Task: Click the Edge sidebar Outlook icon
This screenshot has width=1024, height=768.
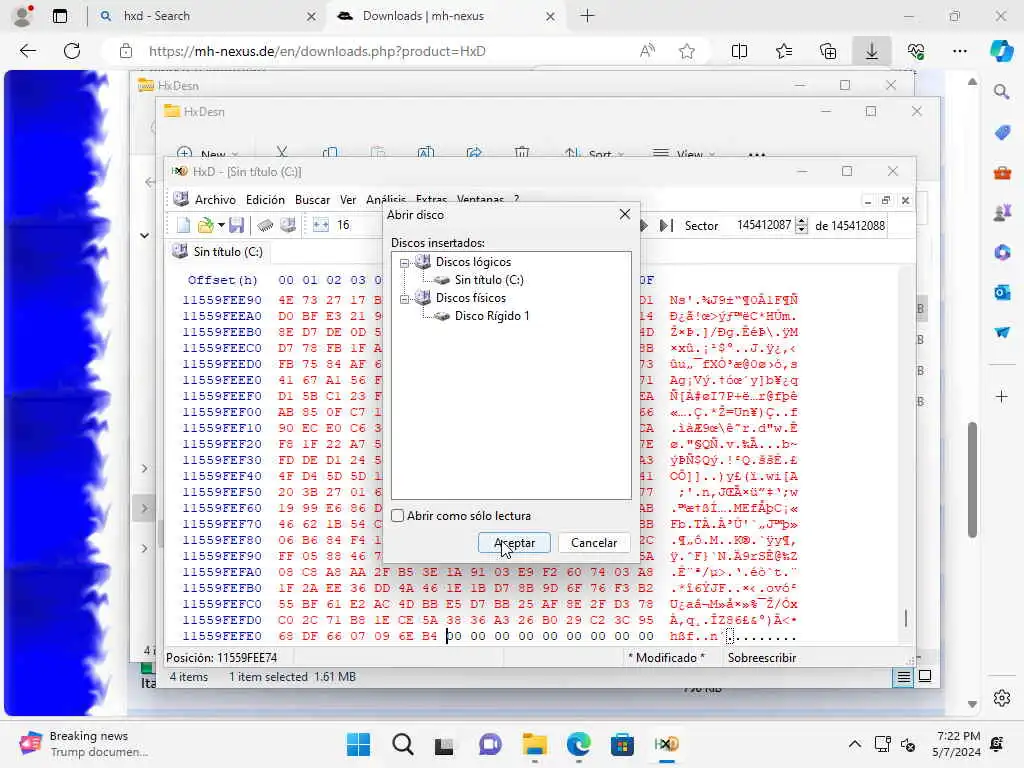Action: (1002, 292)
